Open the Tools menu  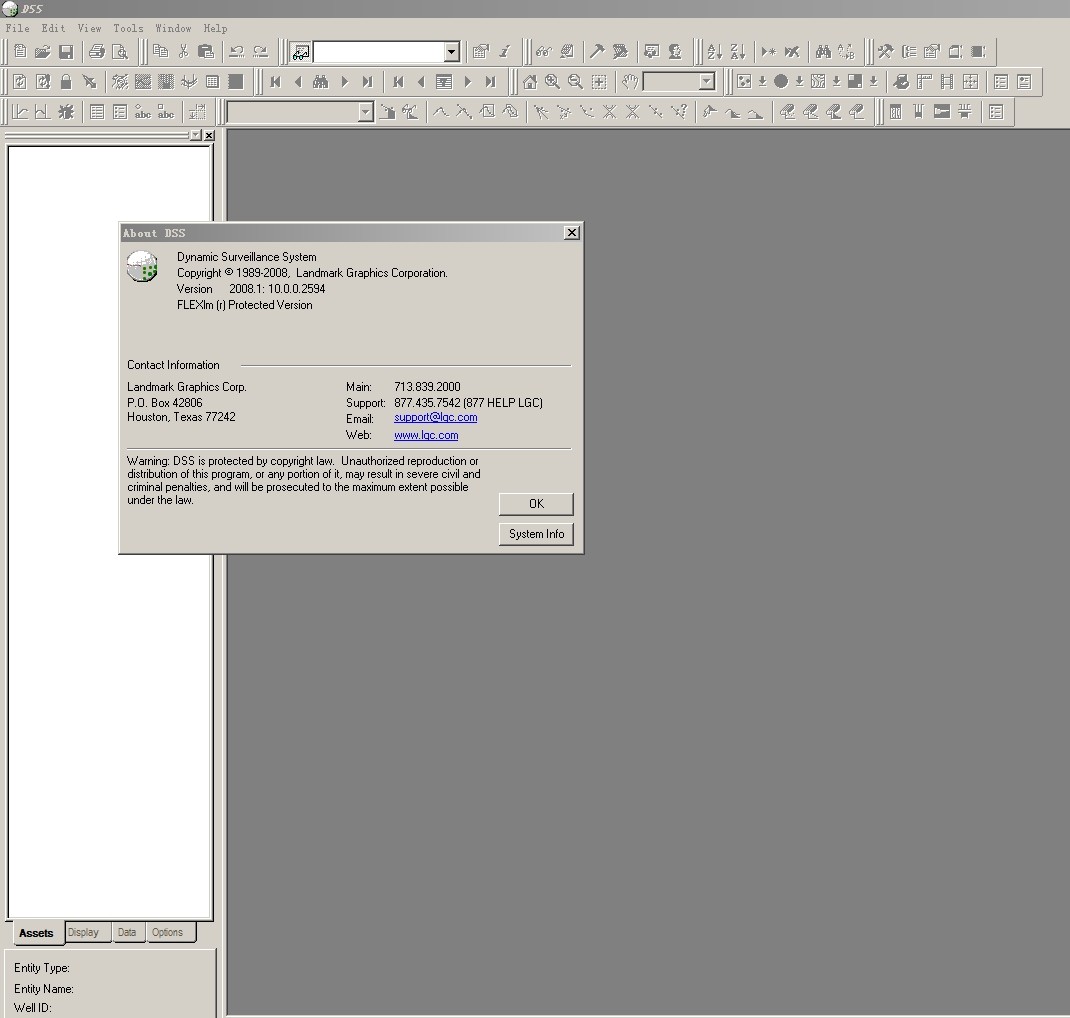point(128,28)
